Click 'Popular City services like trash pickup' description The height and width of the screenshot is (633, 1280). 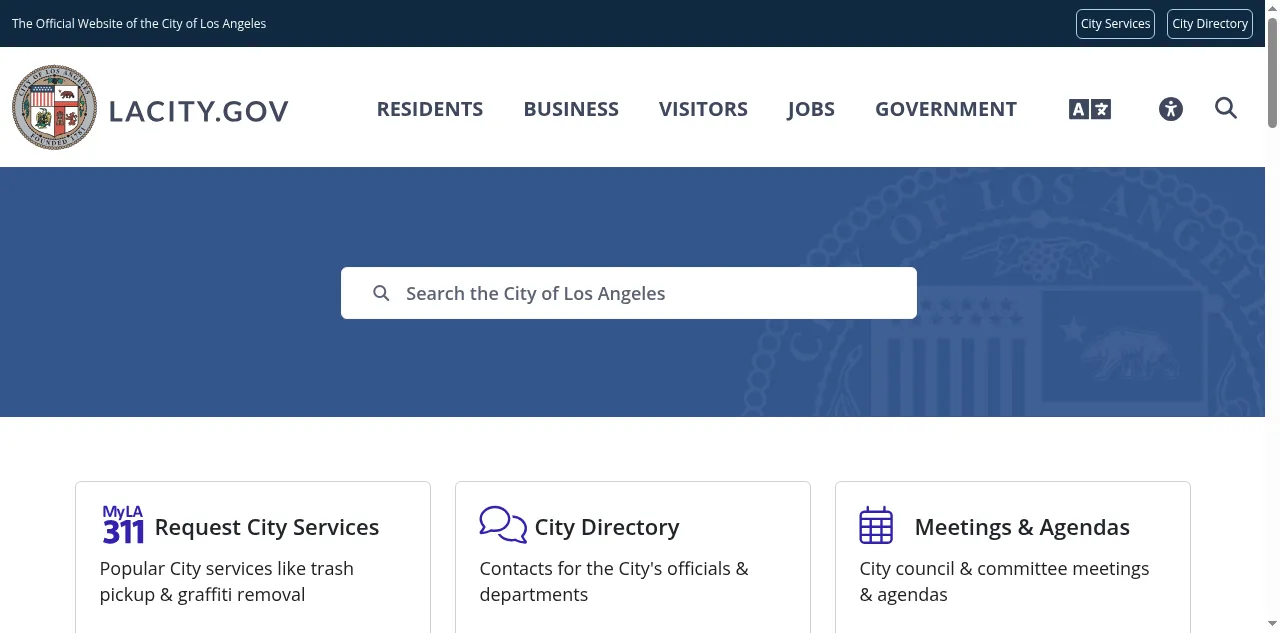tap(227, 581)
